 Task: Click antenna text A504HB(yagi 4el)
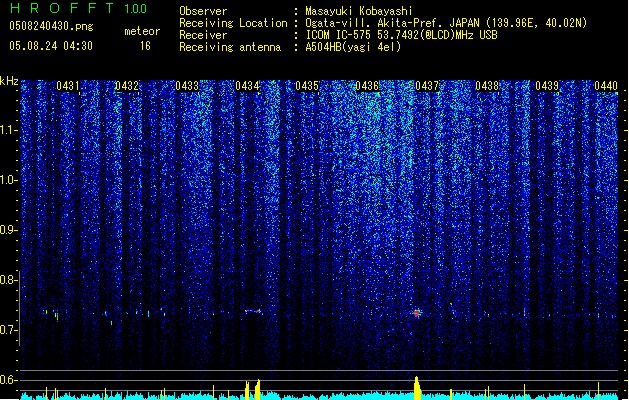[353, 47]
